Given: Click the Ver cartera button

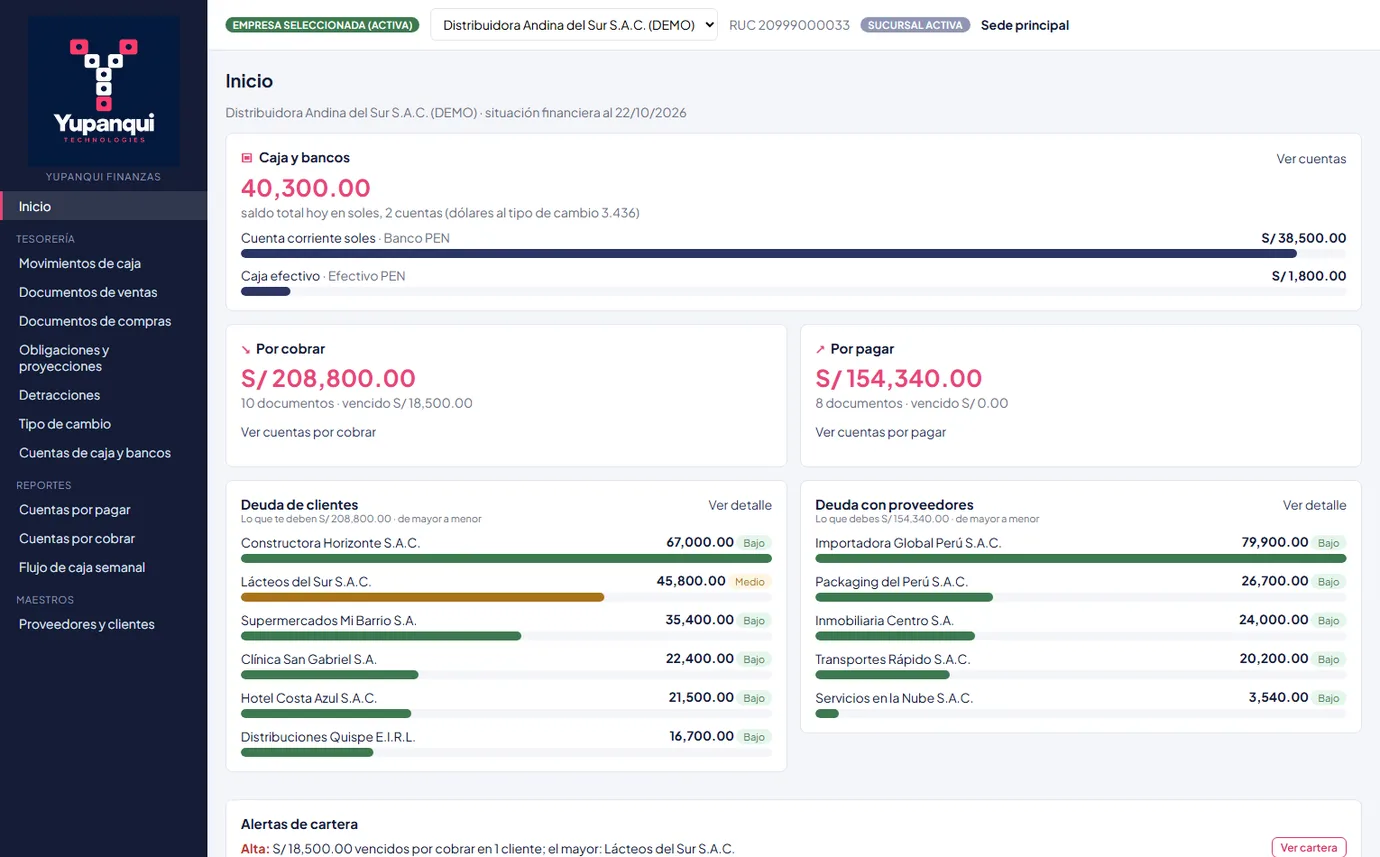Looking at the screenshot, I should (x=1309, y=847).
